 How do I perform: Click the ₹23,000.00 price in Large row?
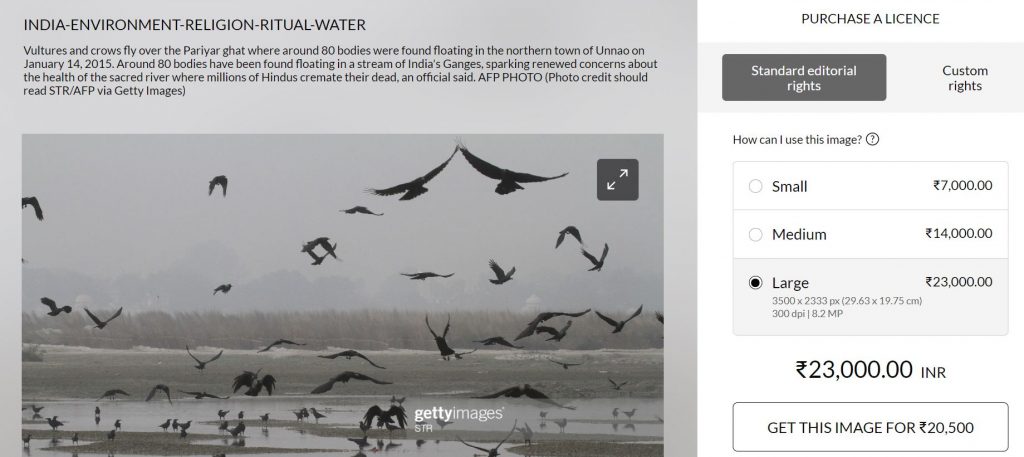pyautogui.click(x=958, y=282)
